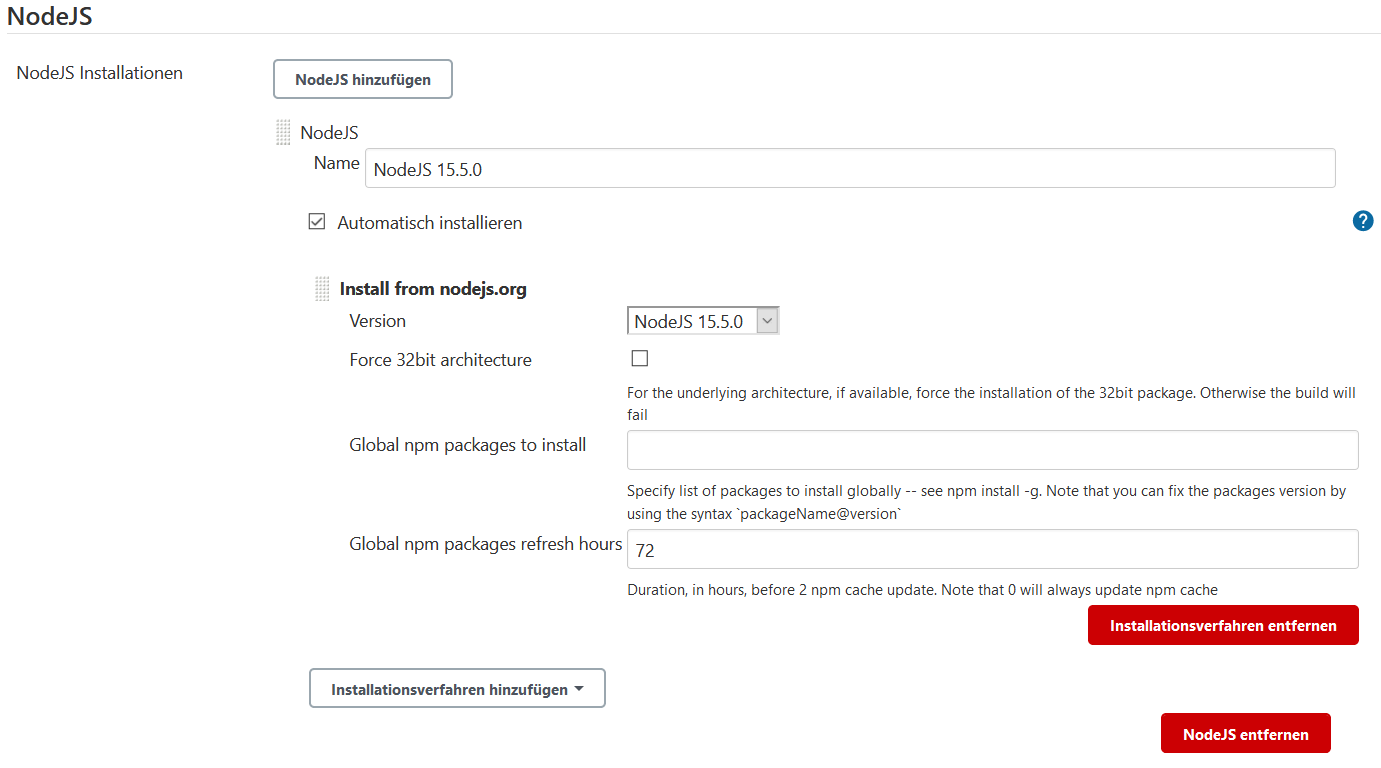Click the Version field label
This screenshot has height=768, width=1381.
[x=377, y=321]
